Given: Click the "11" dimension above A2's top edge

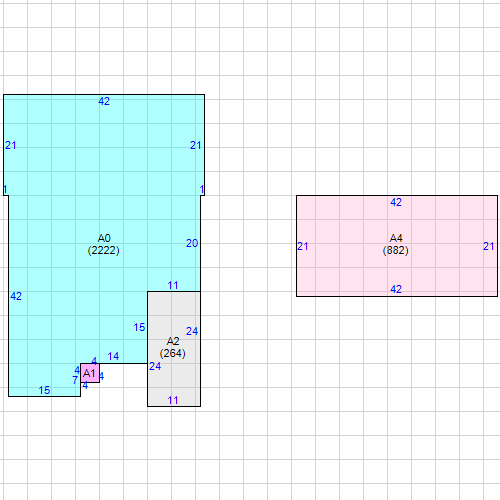Looking at the screenshot, I should click(173, 285).
